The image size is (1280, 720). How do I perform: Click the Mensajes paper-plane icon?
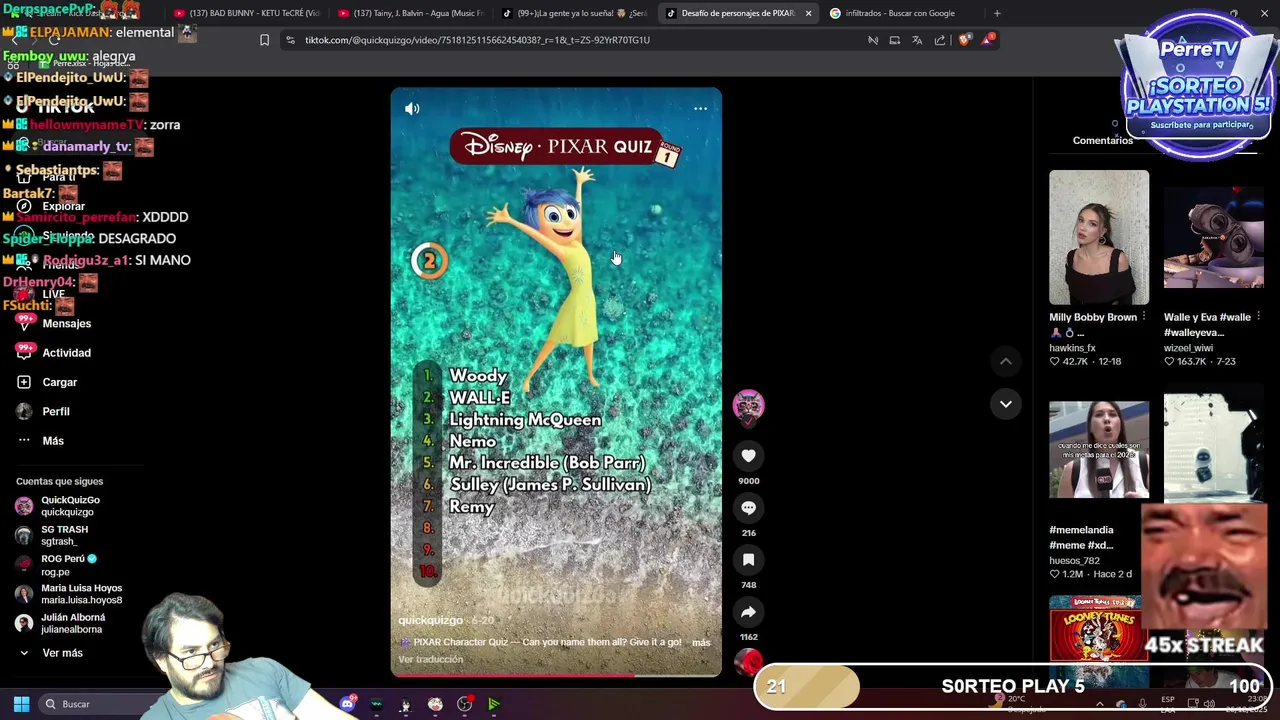[24, 323]
